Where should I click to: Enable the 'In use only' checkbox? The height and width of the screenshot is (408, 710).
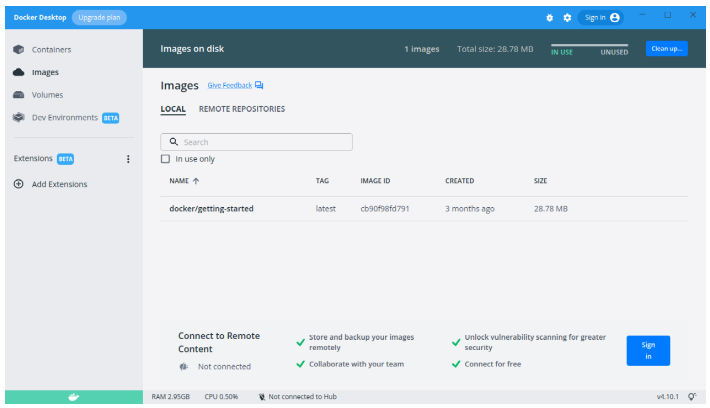click(x=166, y=159)
